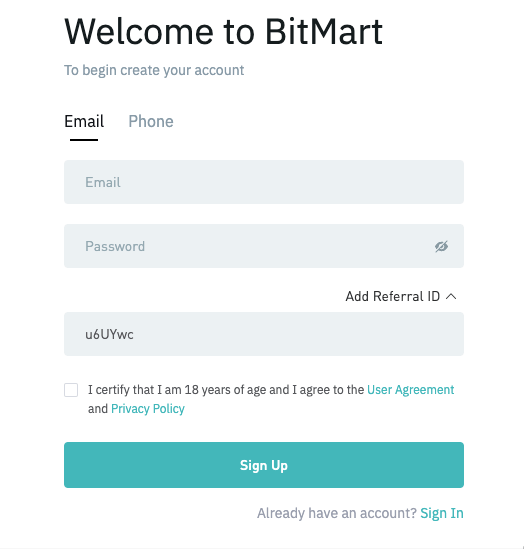Focus the Email input field
Image resolution: width=524 pixels, height=549 pixels.
pyautogui.click(x=264, y=182)
